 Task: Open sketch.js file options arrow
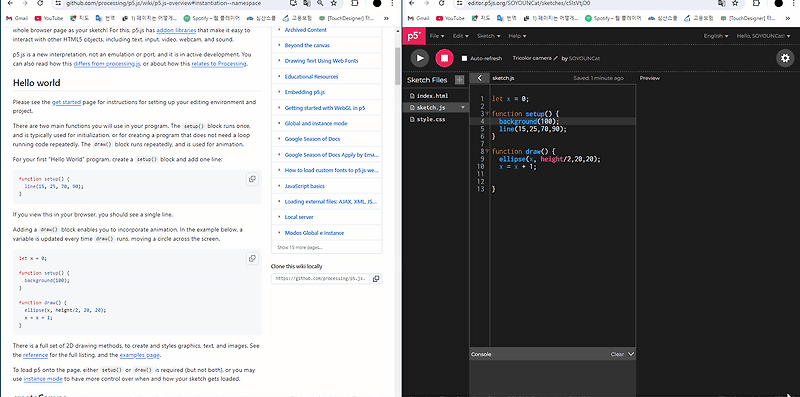pyautogui.click(x=463, y=108)
